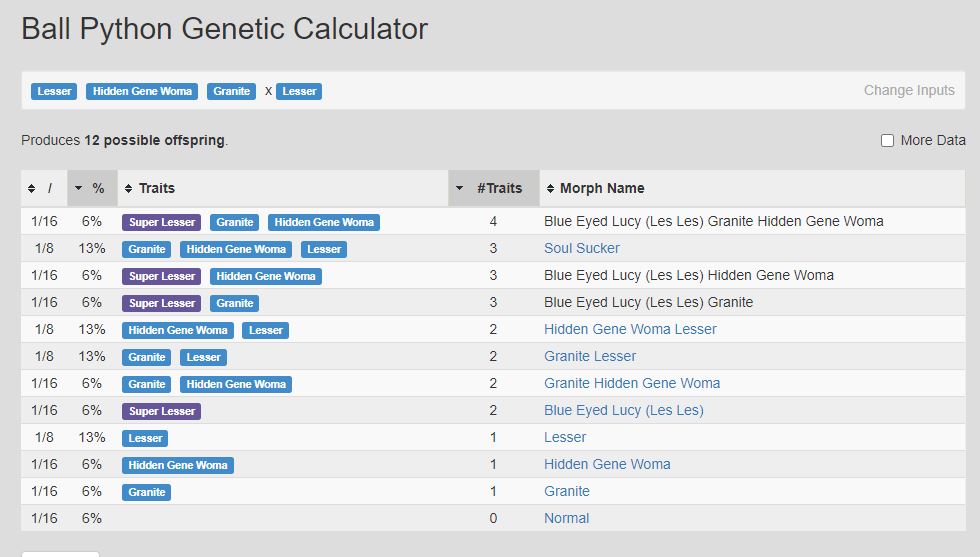Click the Change Inputs link
This screenshot has width=980, height=557.
(909, 90)
